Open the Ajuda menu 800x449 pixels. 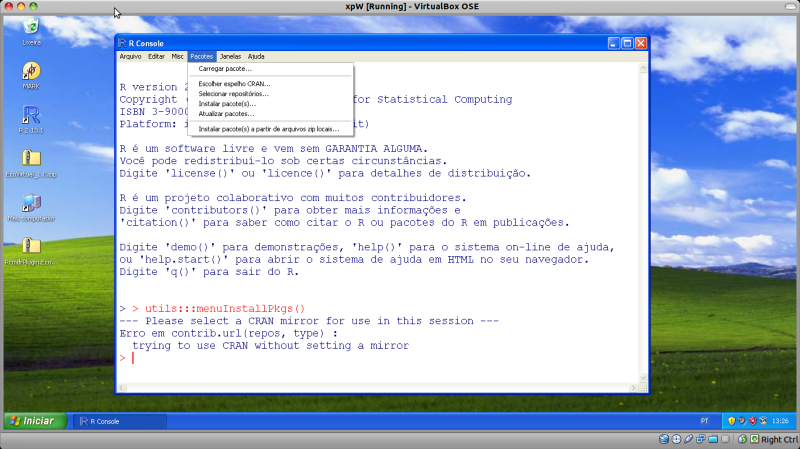pos(256,57)
